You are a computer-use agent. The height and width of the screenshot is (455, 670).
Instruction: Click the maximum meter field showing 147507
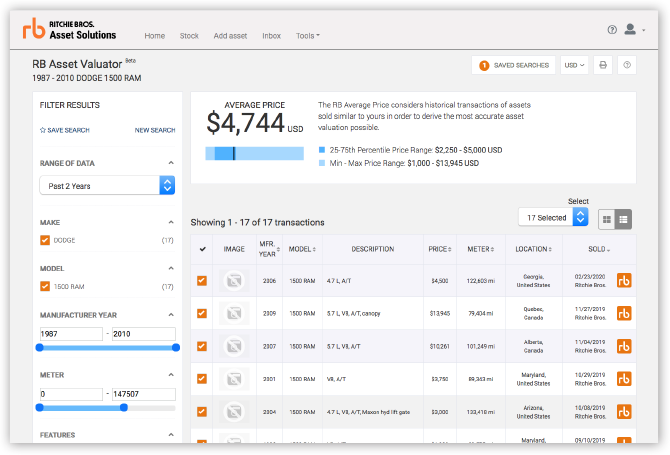tap(144, 394)
